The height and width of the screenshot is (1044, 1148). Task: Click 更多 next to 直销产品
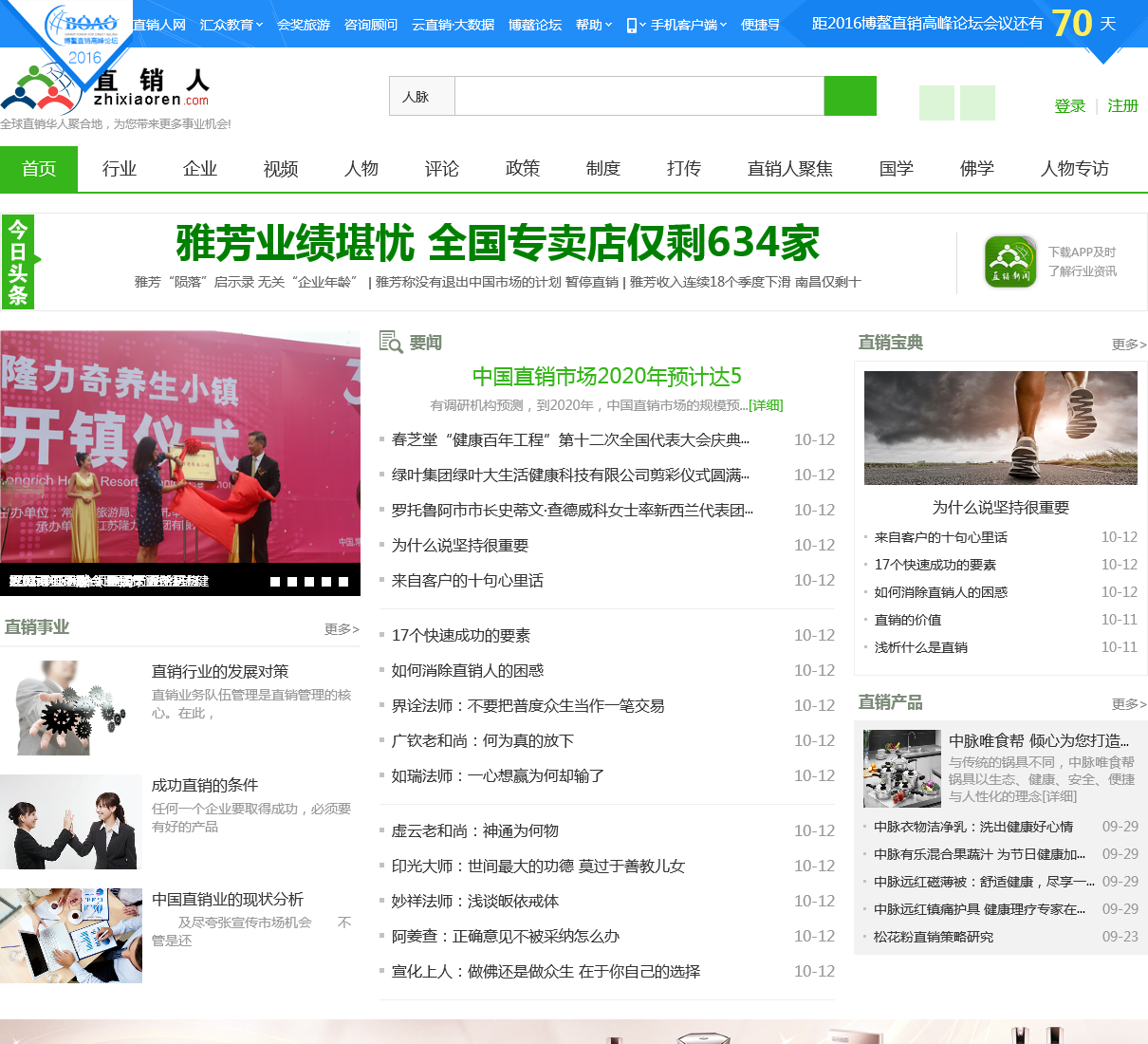tap(1129, 704)
